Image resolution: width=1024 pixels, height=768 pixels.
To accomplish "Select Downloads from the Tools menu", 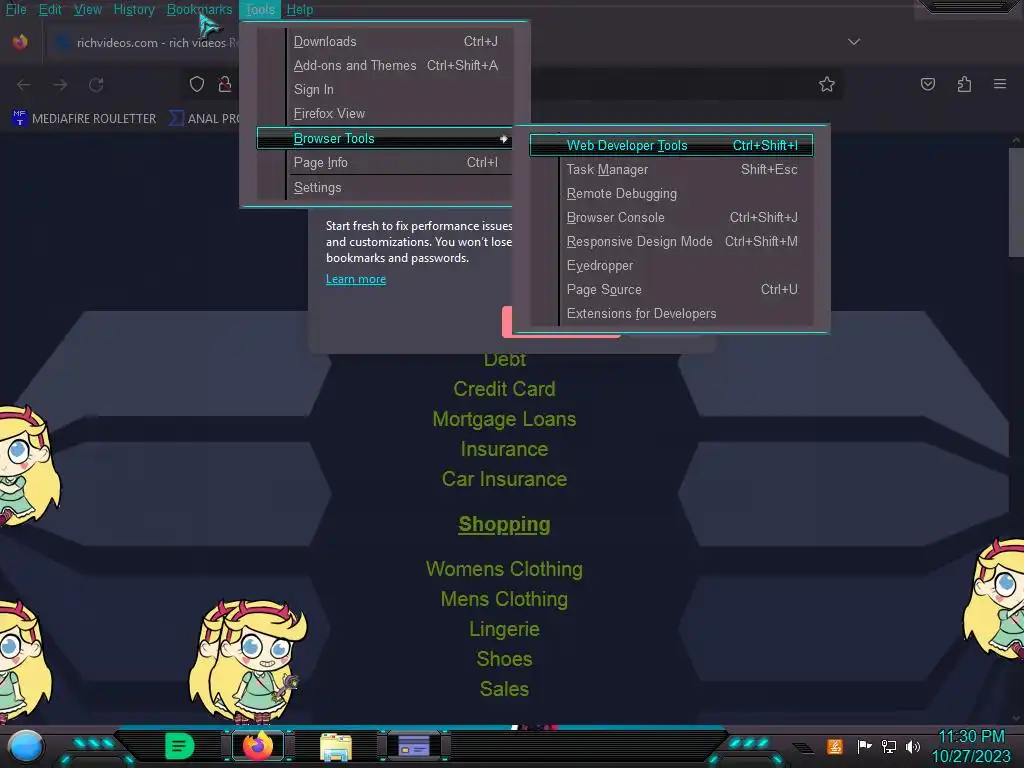I will point(384,41).
